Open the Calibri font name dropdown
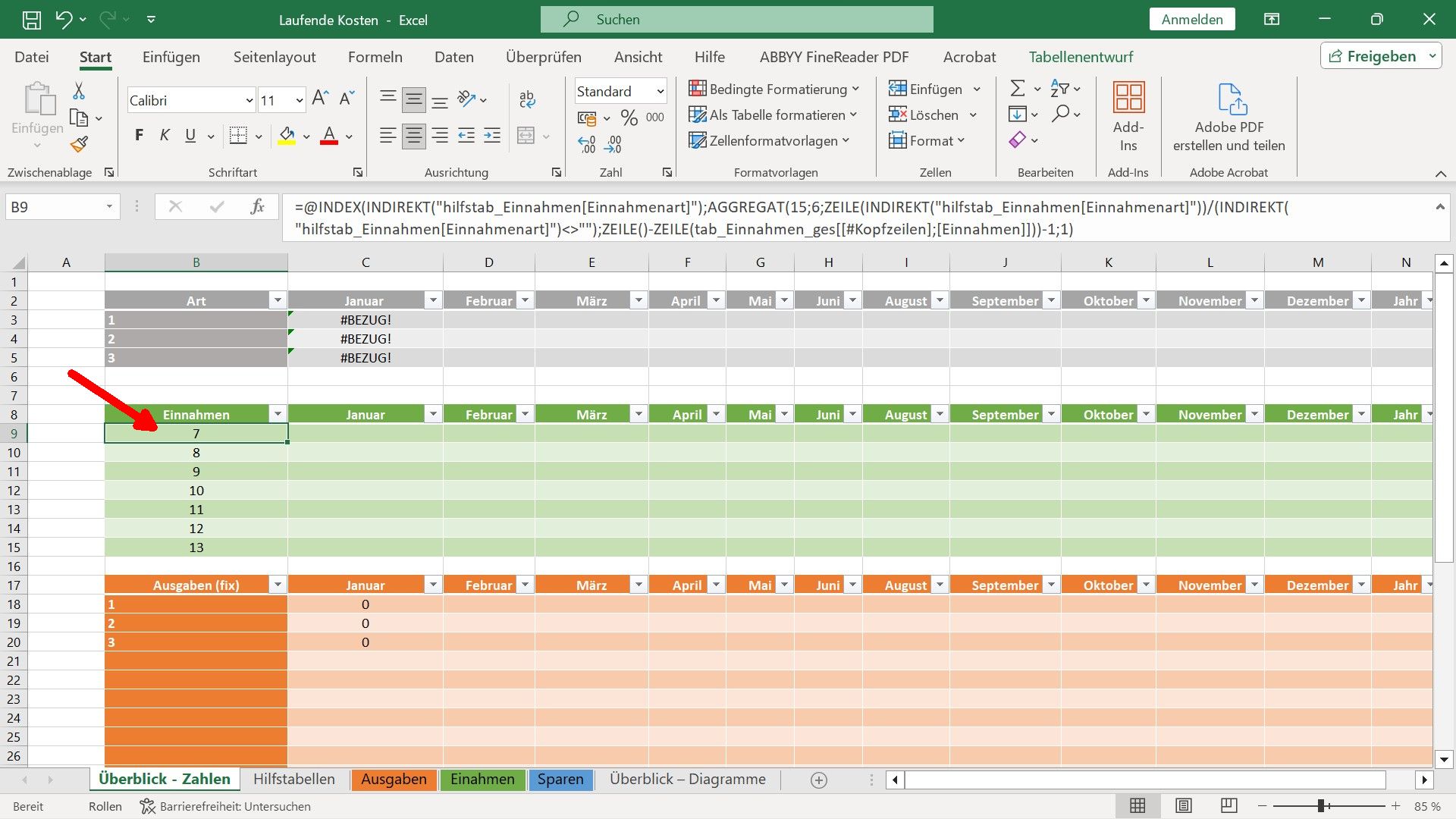1456x819 pixels. [x=249, y=100]
